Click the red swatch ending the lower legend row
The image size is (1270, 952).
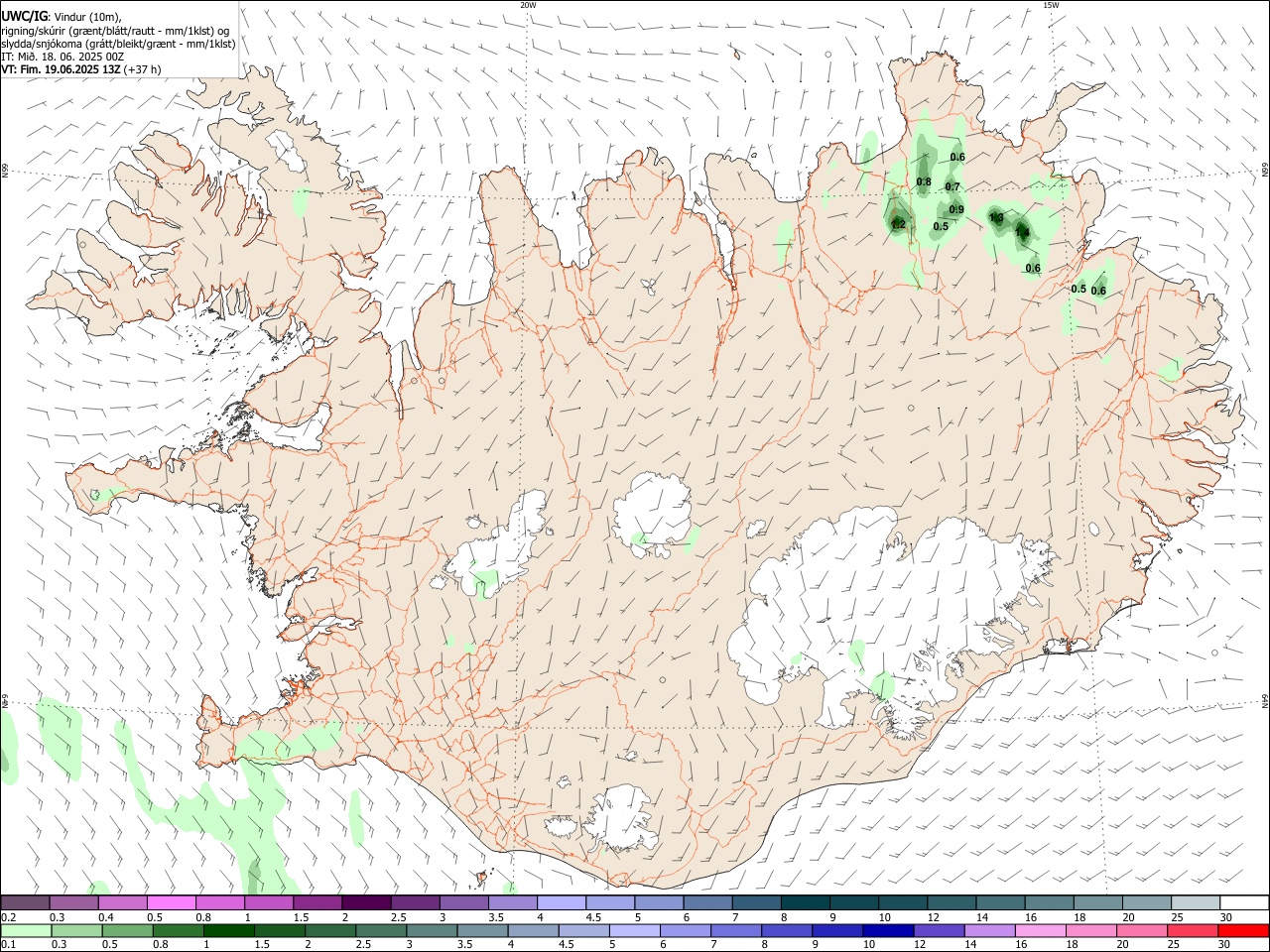pyautogui.click(x=1243, y=930)
